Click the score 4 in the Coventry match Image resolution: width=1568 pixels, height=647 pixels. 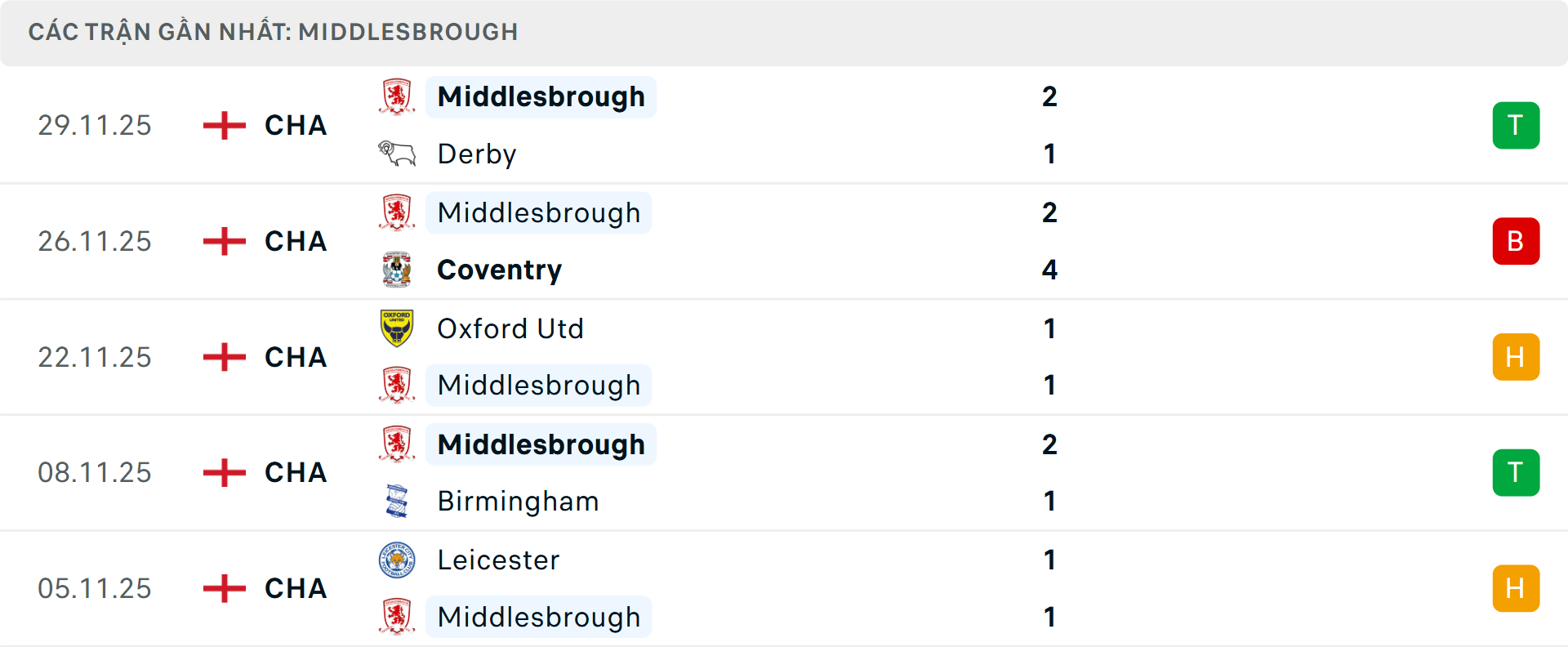(x=1049, y=269)
